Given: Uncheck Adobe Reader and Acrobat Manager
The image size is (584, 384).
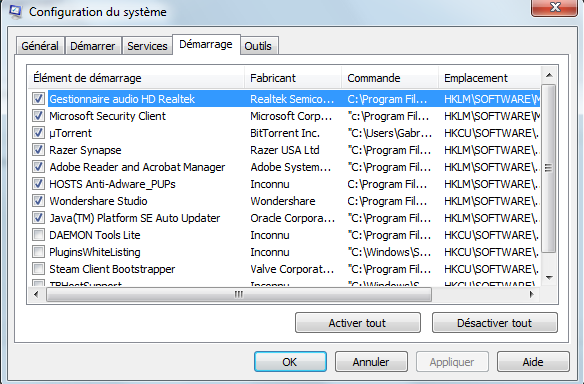Looking at the screenshot, I should (x=38, y=167).
